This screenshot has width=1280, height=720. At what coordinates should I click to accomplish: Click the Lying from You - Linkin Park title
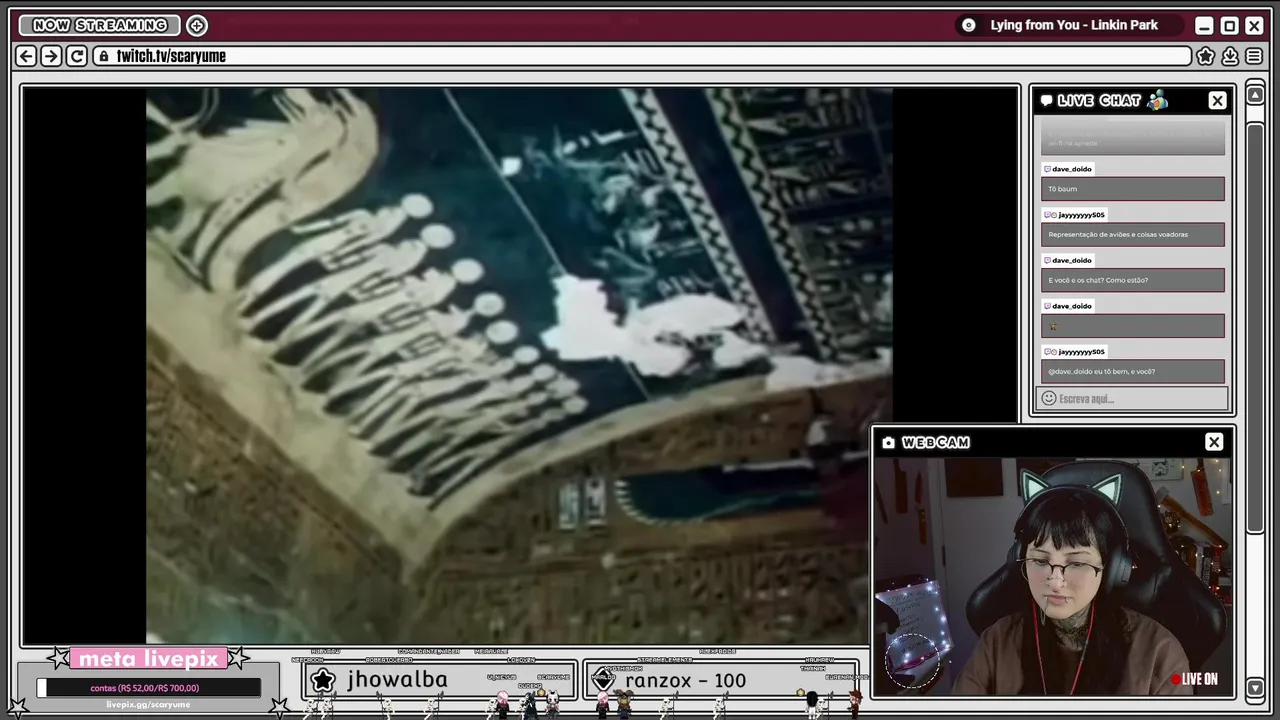[1074, 25]
